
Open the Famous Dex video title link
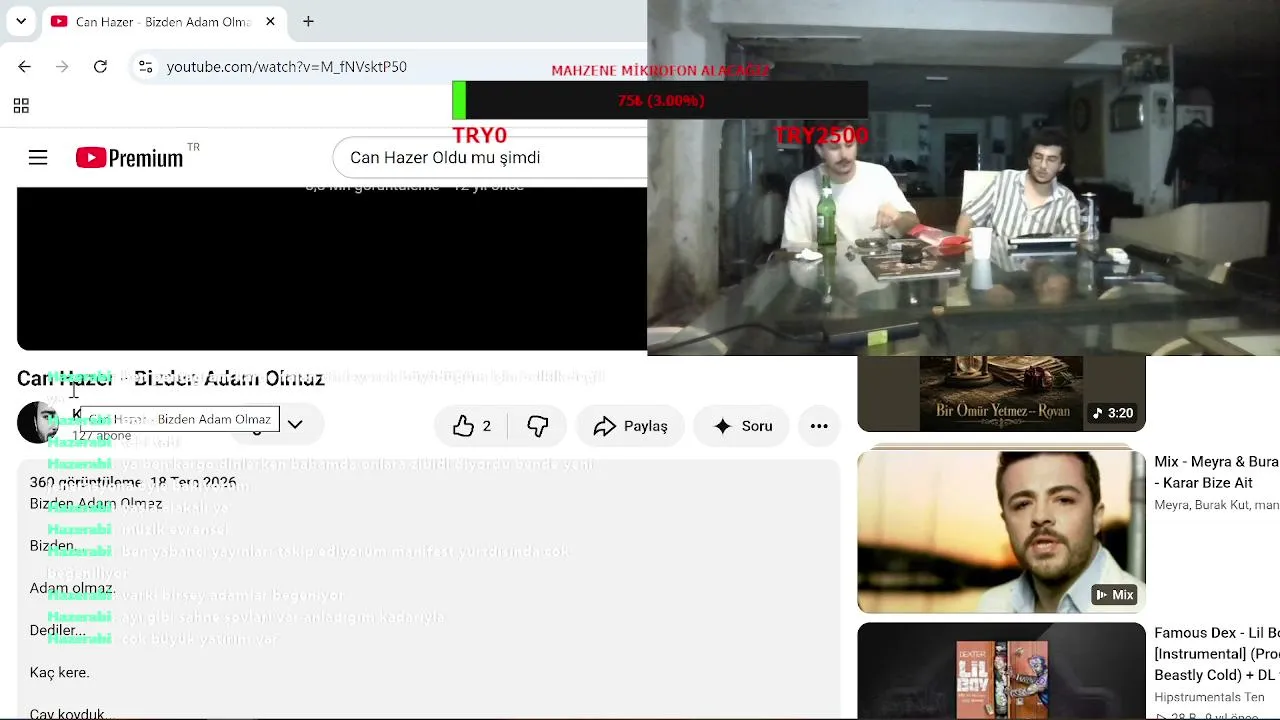(1217, 654)
